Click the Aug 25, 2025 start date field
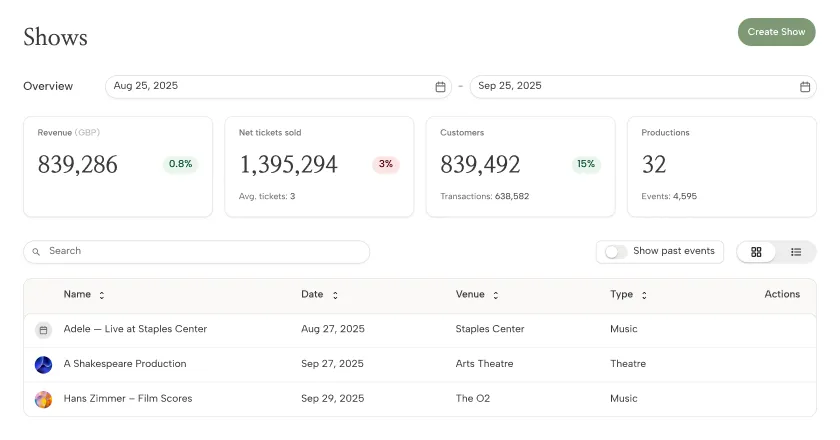840x440 pixels. 278,86
